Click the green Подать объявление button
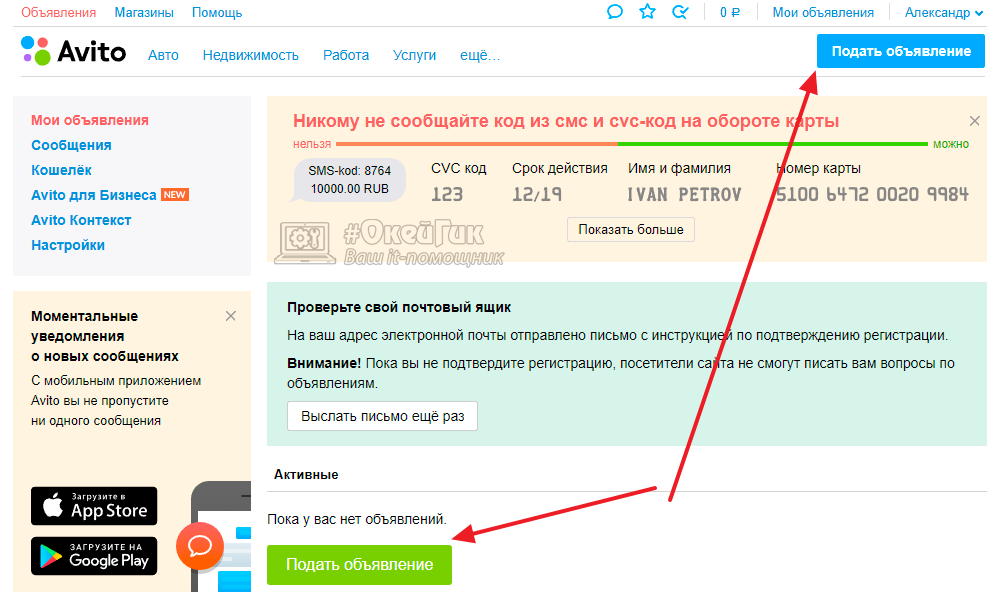This screenshot has width=987, height=592. (x=359, y=564)
